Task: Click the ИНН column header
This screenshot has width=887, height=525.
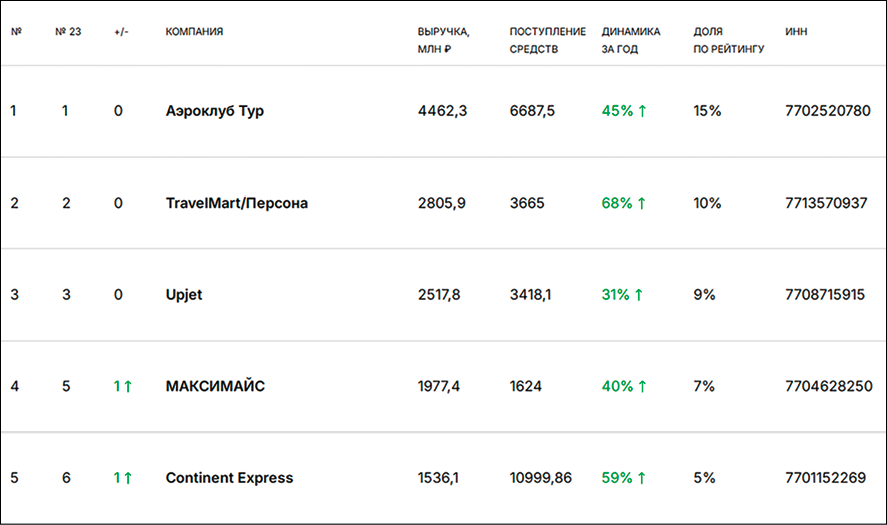Action: click(x=797, y=32)
